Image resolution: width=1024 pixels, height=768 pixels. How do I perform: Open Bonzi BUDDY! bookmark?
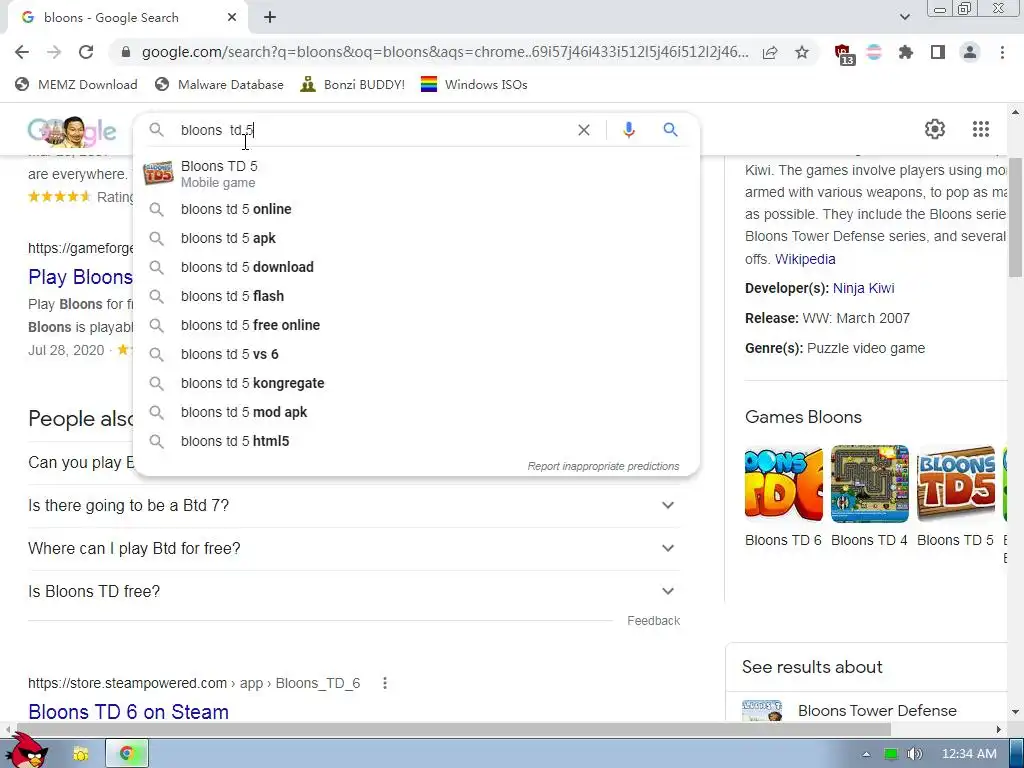(352, 84)
